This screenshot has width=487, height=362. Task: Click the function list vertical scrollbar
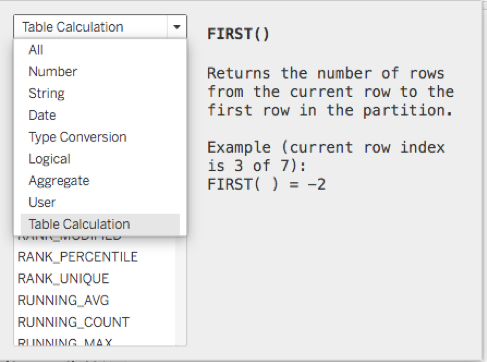(x=181, y=291)
